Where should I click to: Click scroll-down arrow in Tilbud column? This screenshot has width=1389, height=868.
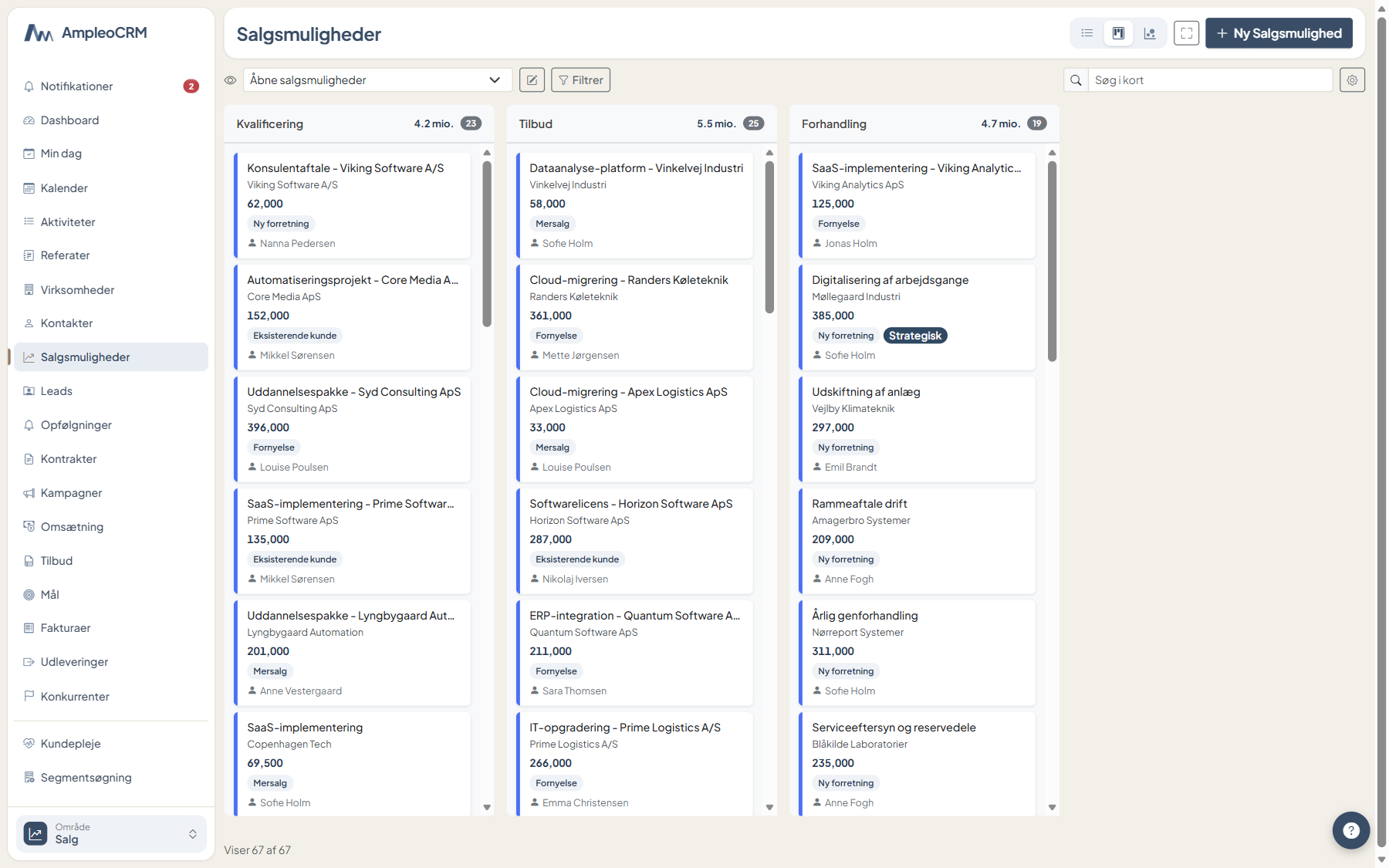coord(769,808)
